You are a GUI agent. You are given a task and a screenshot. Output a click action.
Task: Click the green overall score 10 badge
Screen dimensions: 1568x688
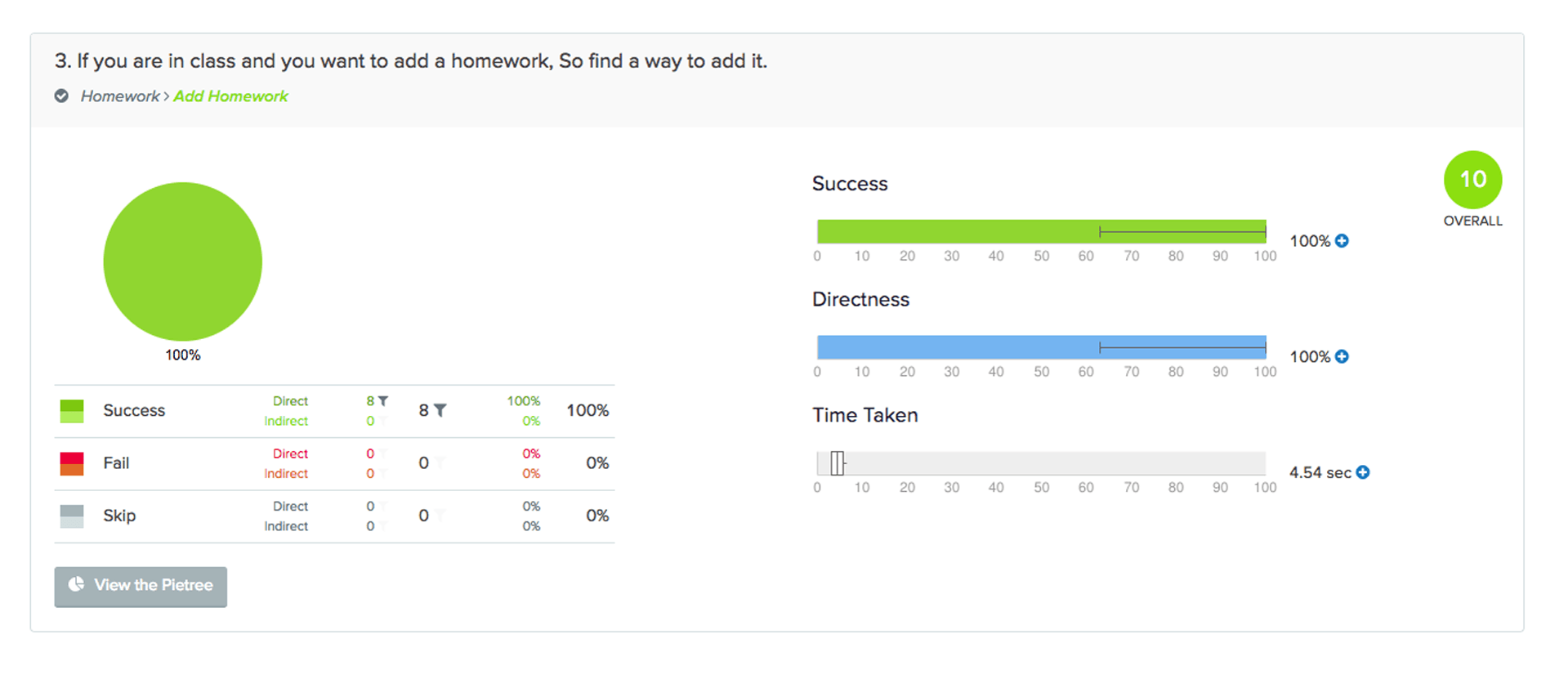(x=1472, y=180)
